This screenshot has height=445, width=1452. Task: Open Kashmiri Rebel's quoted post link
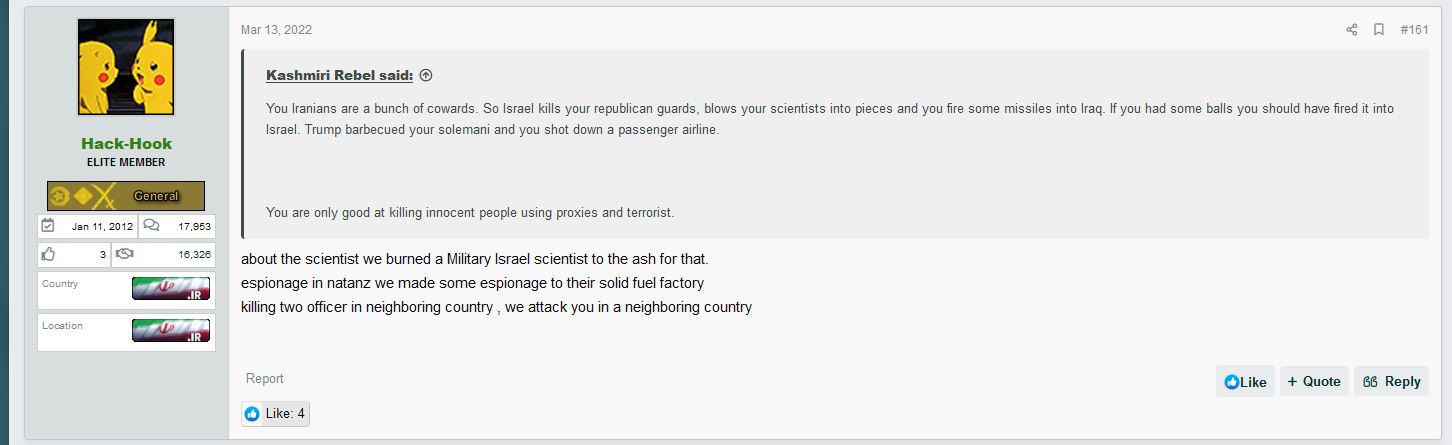pos(339,75)
